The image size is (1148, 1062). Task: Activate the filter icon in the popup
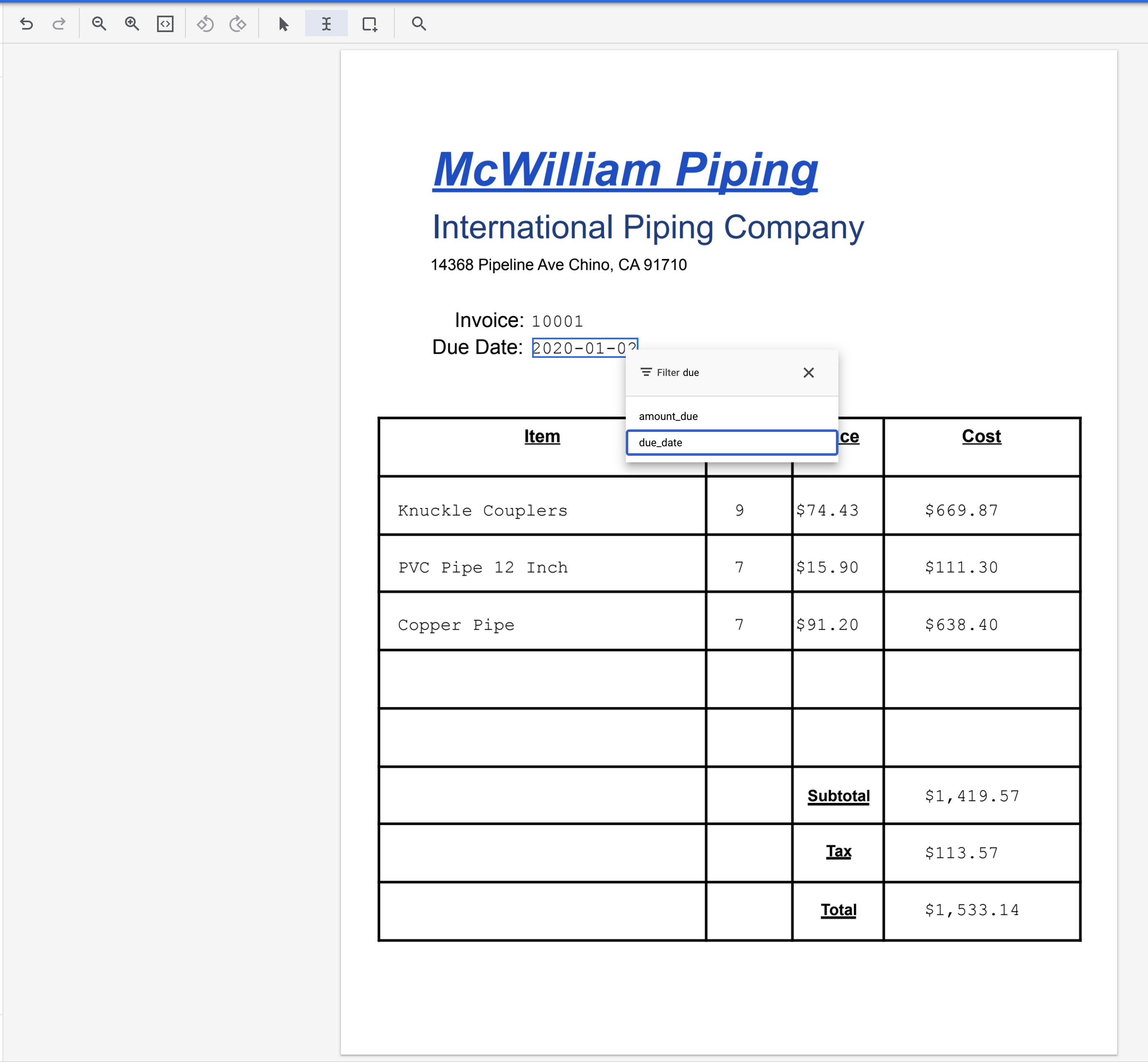pyautogui.click(x=646, y=372)
